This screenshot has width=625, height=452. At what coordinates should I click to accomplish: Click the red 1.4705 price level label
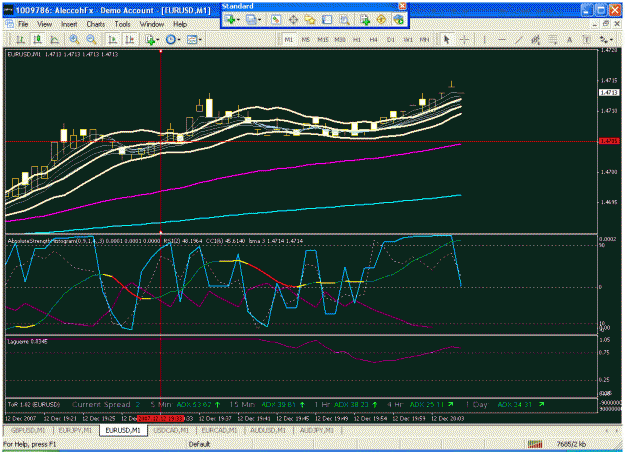tap(609, 141)
